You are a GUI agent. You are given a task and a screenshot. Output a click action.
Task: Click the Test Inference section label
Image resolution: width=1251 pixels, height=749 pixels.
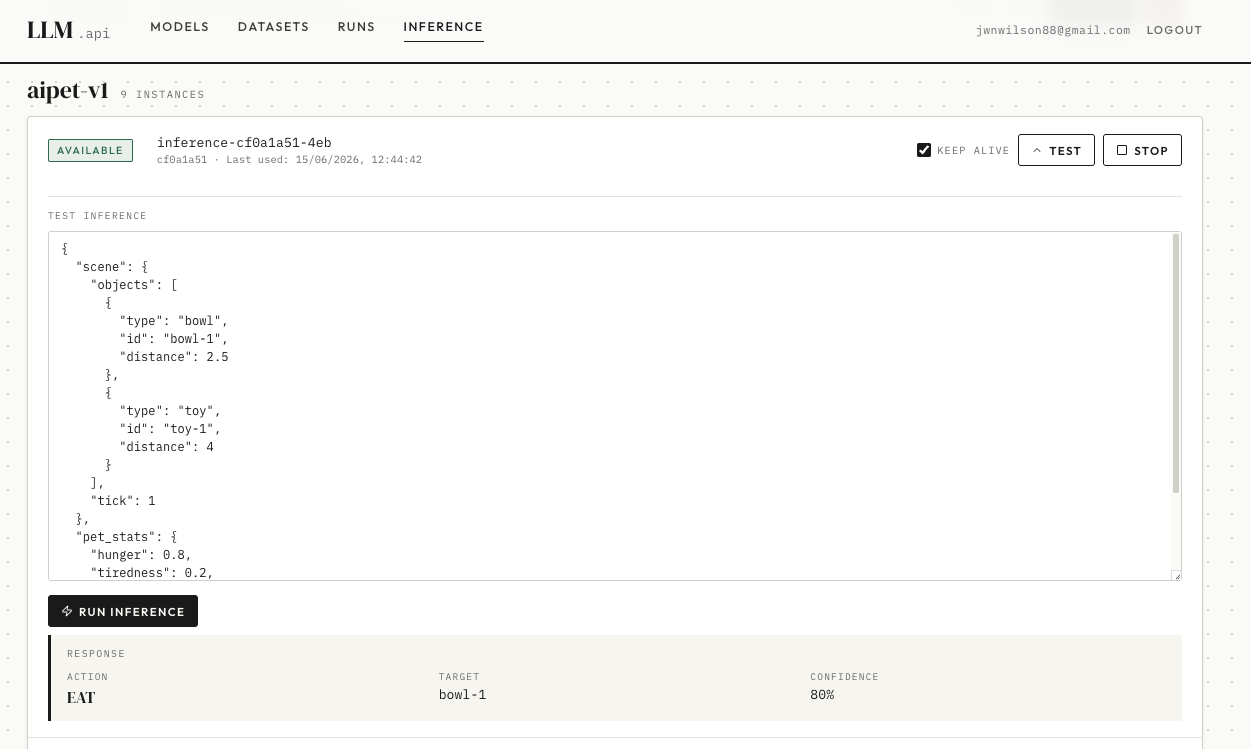97,216
